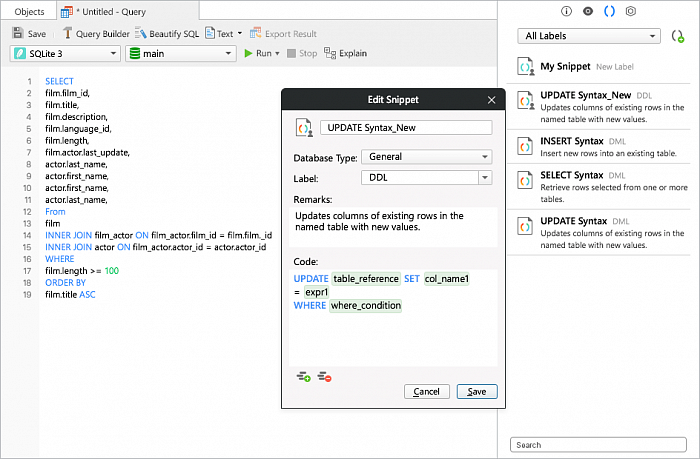
Task: Click the snippet icon in dialog
Action: coord(304,128)
